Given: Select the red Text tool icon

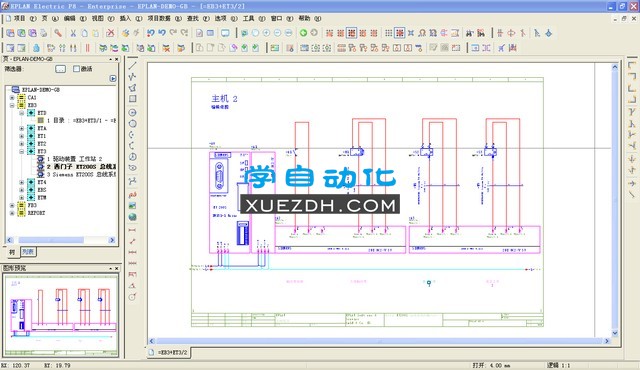Looking at the screenshot, I should click(133, 195).
